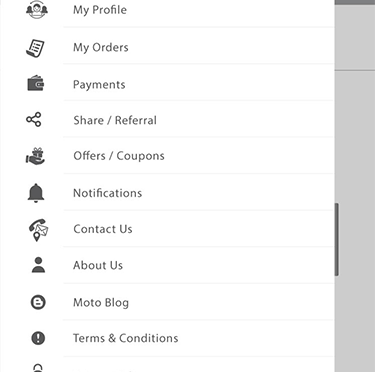375x372 pixels.
Task: Tap the Moto Blog blogger icon
Action: click(38, 302)
